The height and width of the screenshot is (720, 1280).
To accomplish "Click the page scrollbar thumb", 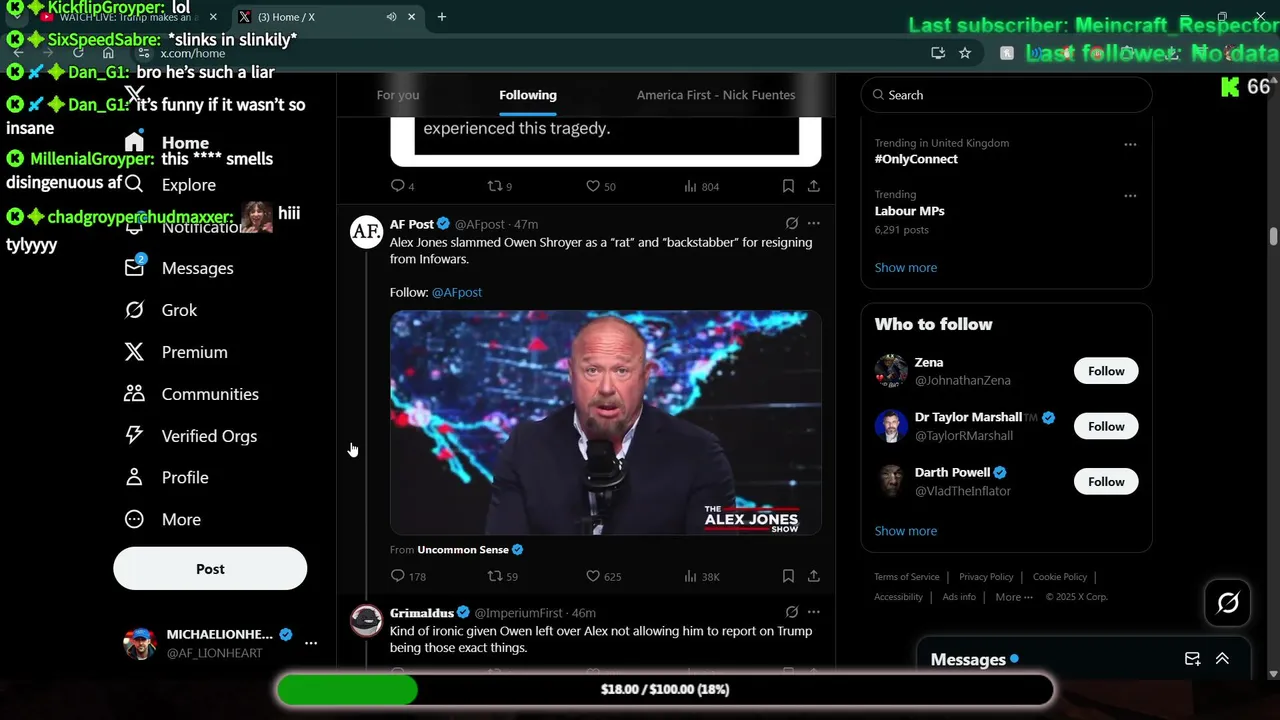I will (x=1273, y=236).
